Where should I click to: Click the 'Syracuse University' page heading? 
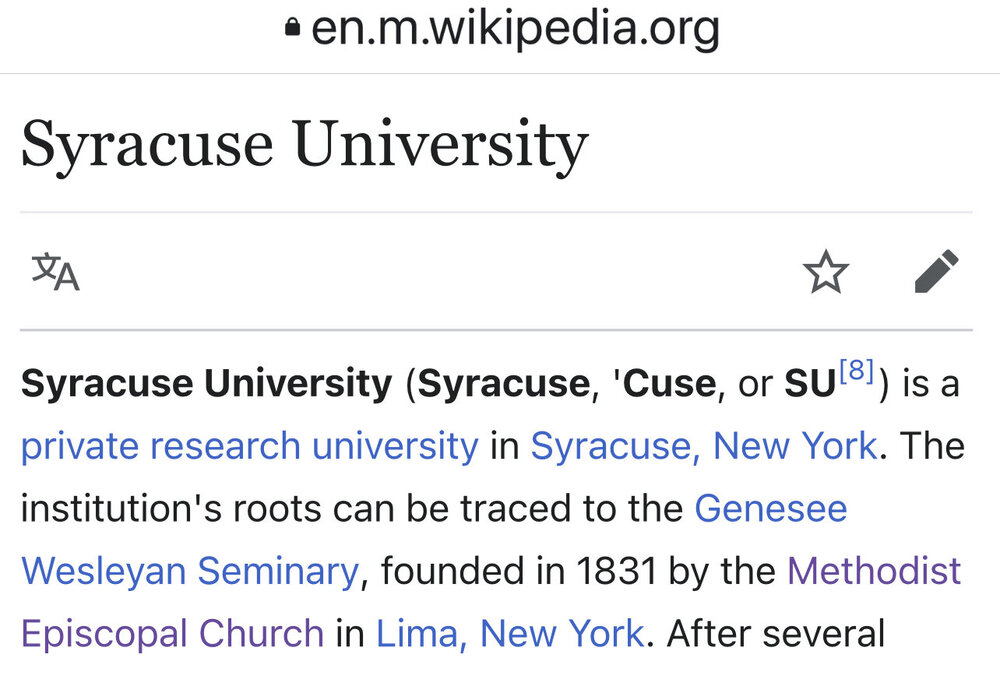[304, 144]
